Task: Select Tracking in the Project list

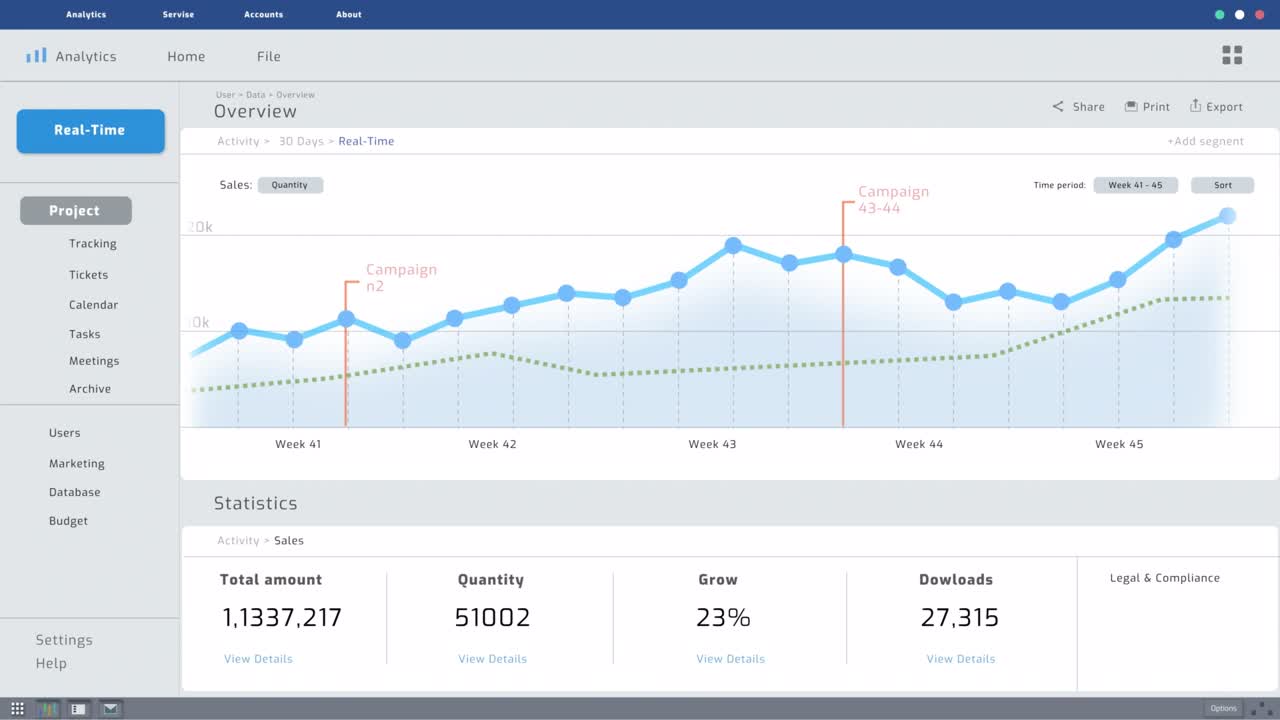Action: point(92,244)
